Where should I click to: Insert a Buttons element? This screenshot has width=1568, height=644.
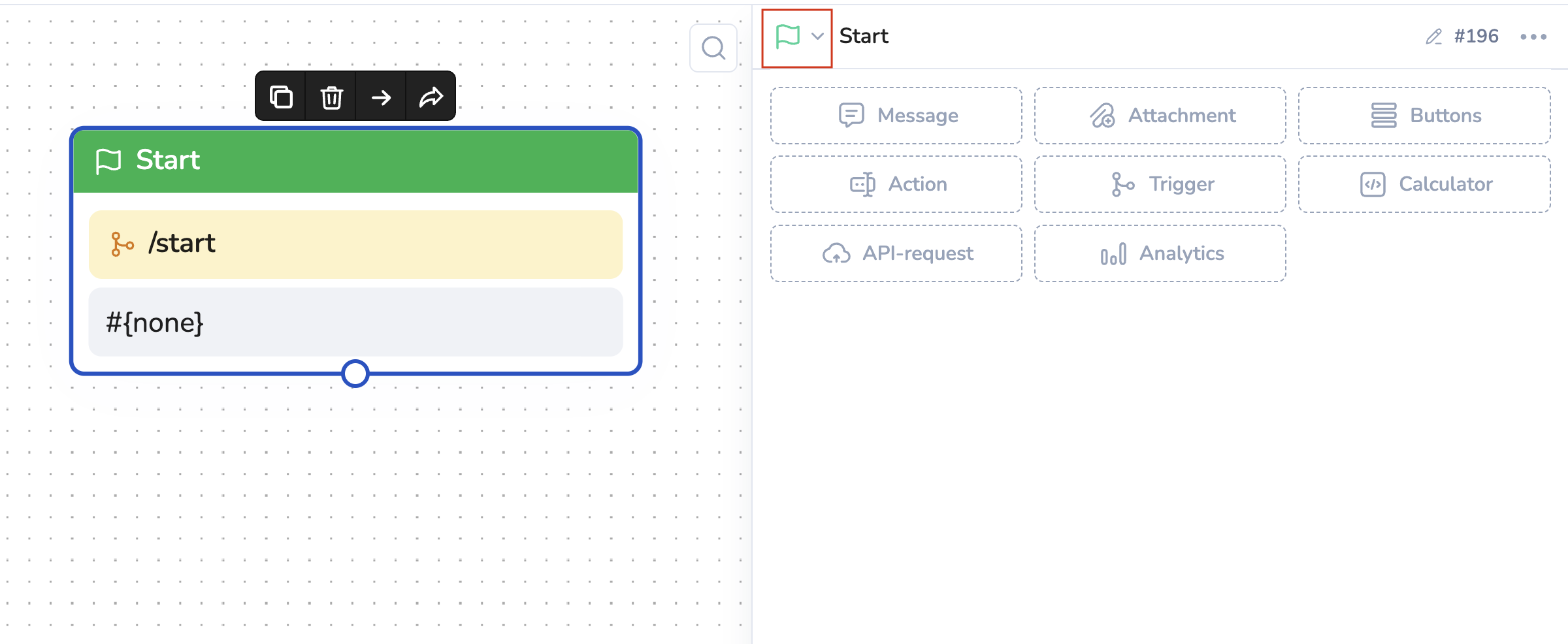(1424, 116)
